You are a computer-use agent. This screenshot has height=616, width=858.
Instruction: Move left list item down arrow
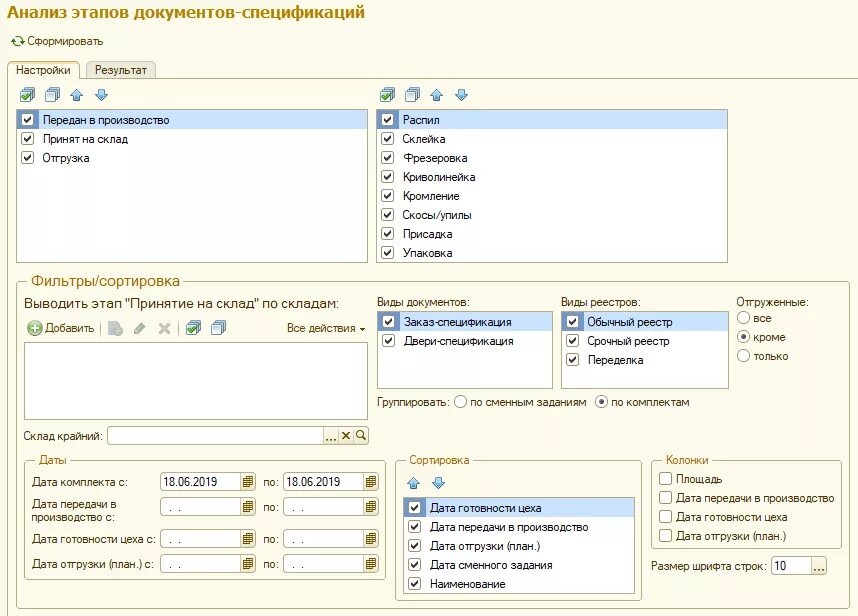pos(101,95)
